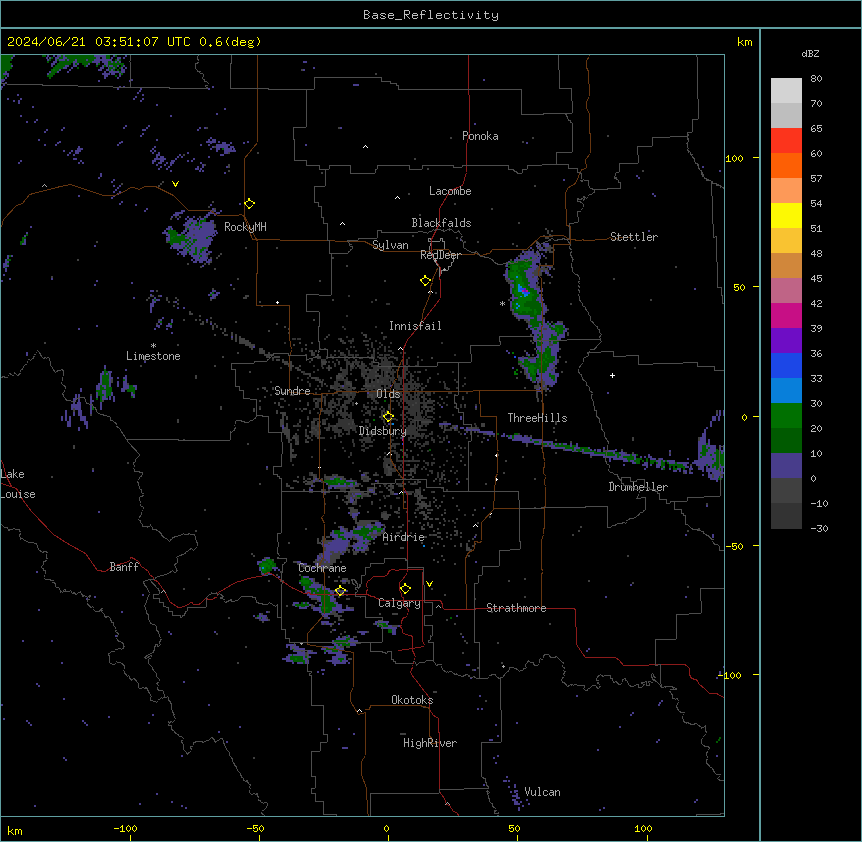This screenshot has width=862, height=842.
Task: Click the Banff label
Action: [124, 567]
